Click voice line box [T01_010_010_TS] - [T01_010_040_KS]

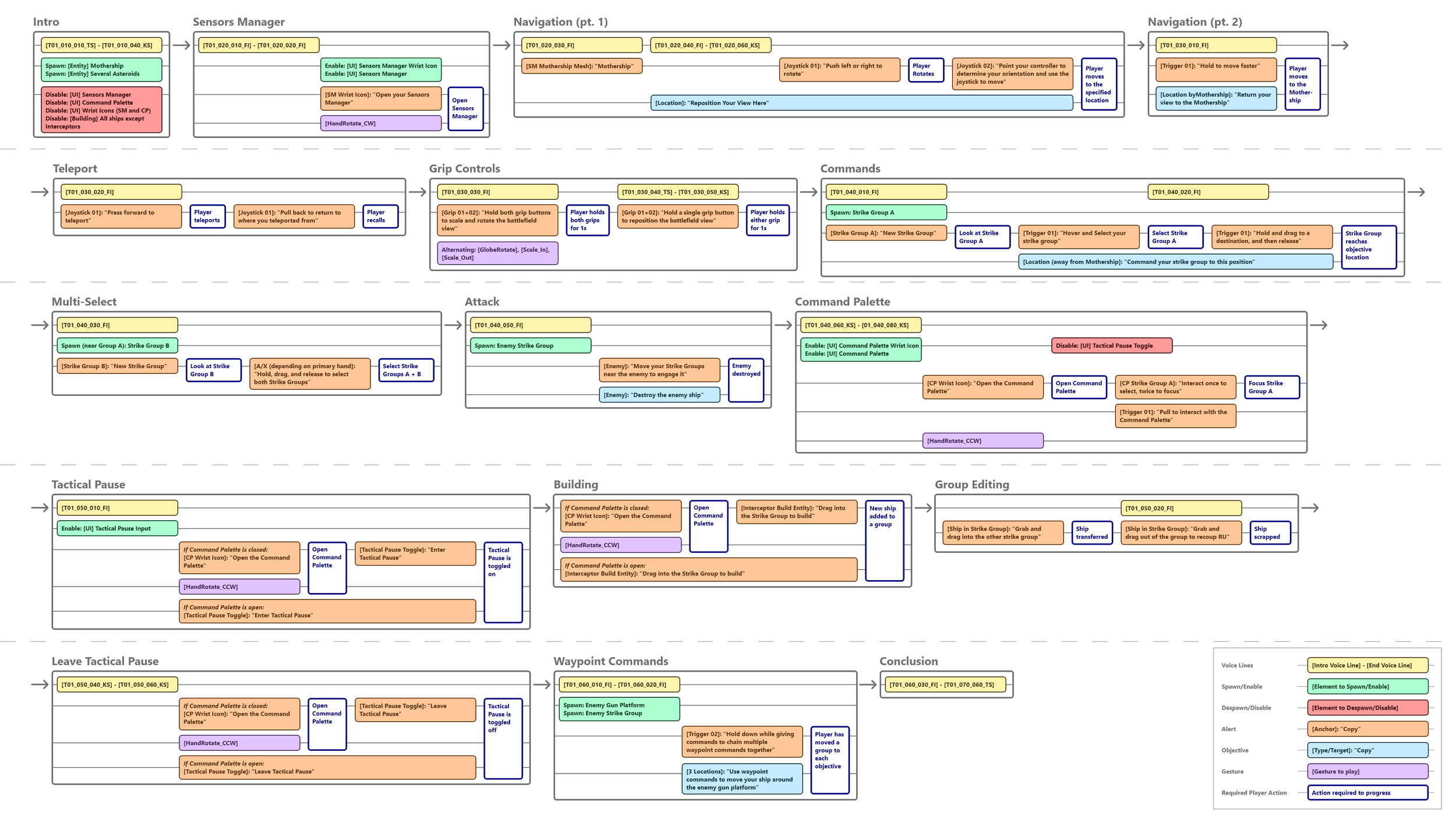(101, 45)
